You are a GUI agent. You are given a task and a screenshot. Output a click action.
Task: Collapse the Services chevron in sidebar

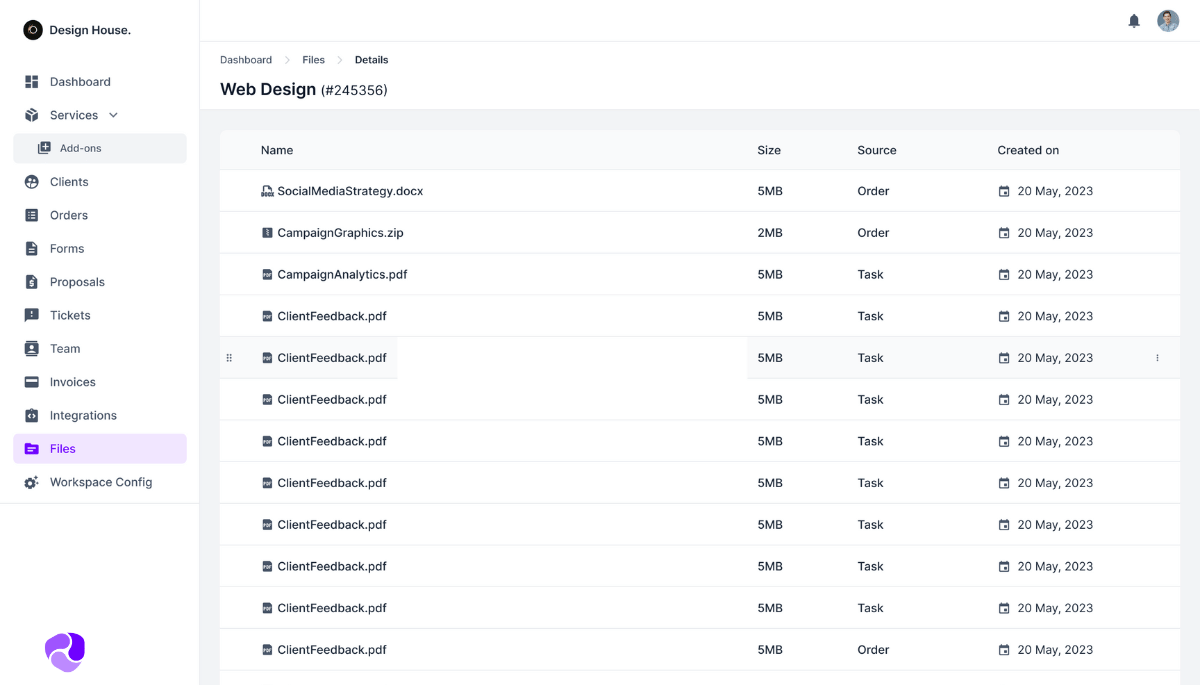[113, 115]
